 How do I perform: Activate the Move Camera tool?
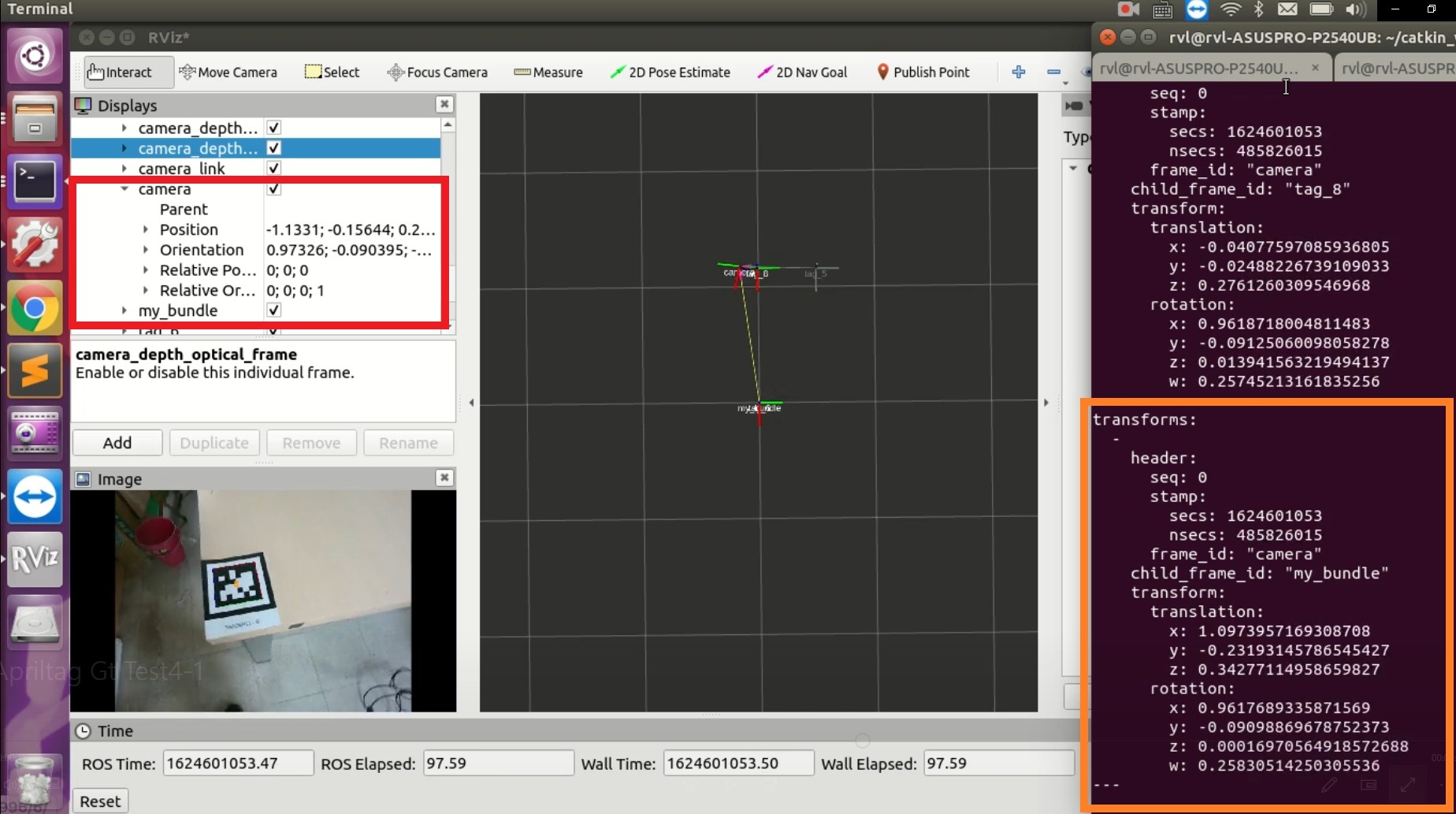228,72
